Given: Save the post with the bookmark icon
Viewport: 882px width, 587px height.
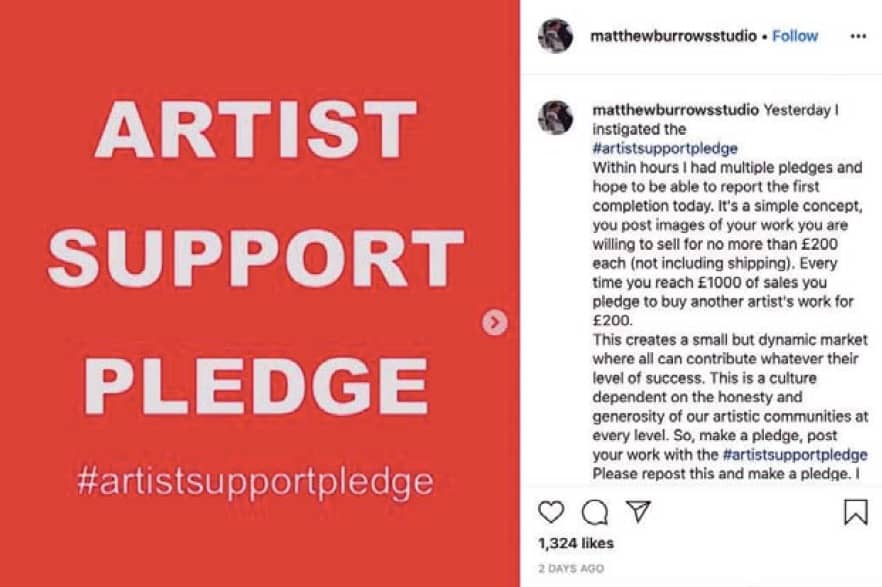Looking at the screenshot, I should (x=856, y=512).
